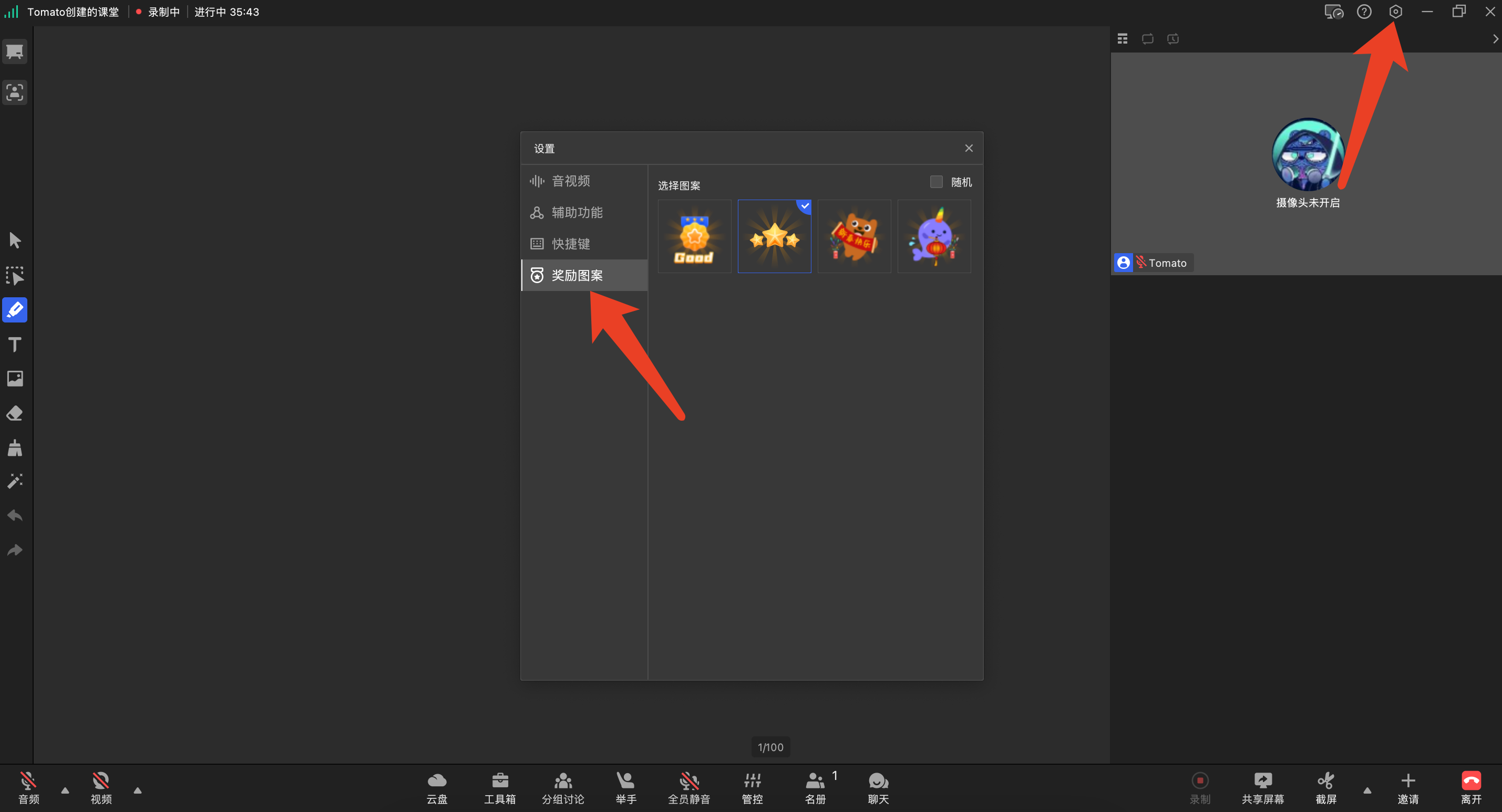
Task: Click the 进行中 35:43 timer text
Action: pos(226,12)
